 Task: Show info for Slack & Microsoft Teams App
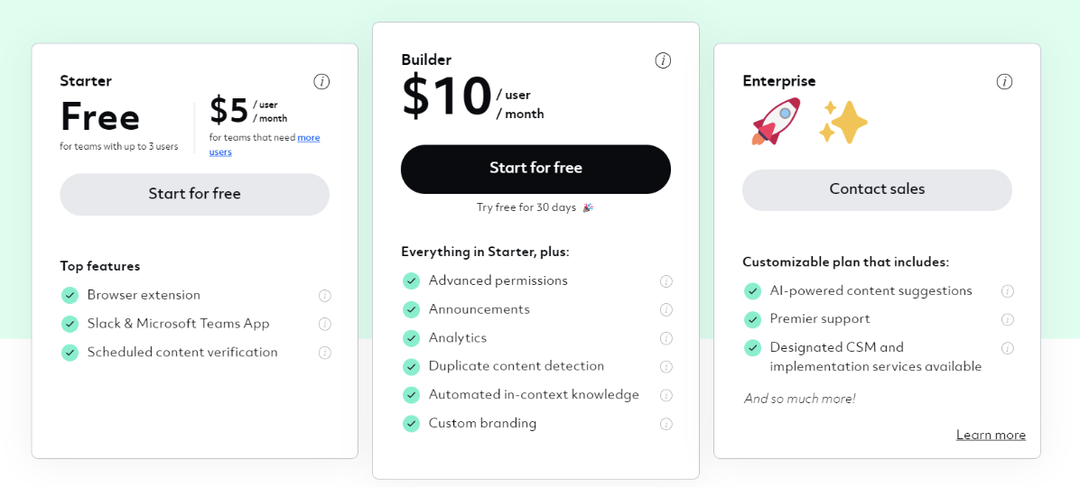(325, 324)
